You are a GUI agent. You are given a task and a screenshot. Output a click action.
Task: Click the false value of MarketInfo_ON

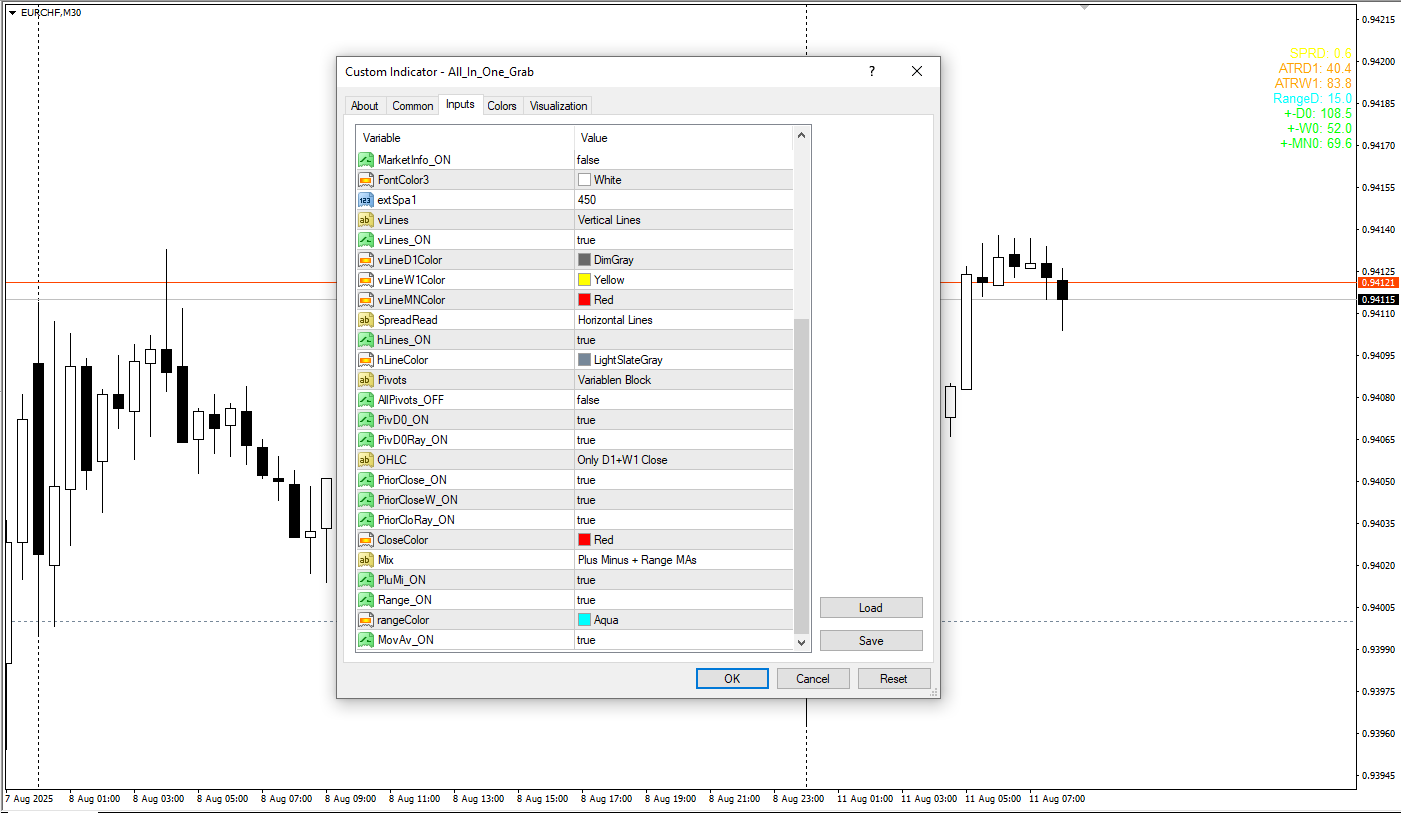coord(588,160)
